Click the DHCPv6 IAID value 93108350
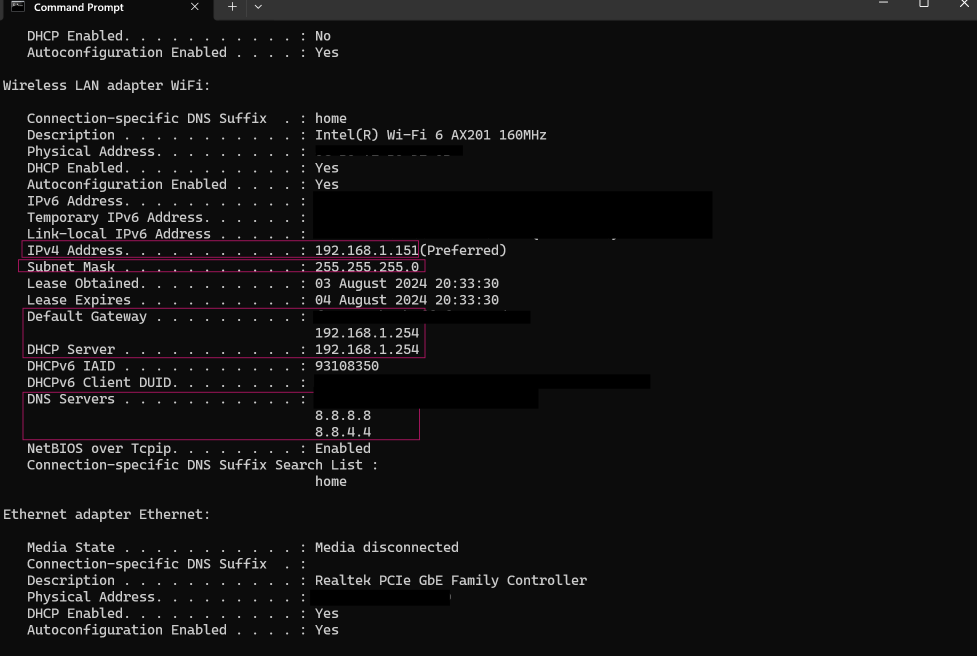Screen dimensions: 977x656 tap(346, 366)
